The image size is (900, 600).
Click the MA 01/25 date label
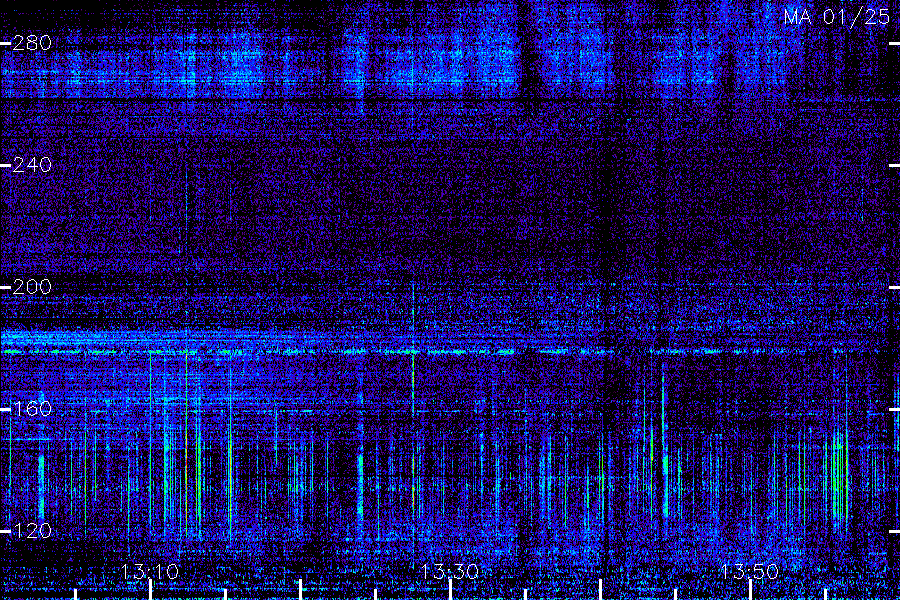coord(837,17)
